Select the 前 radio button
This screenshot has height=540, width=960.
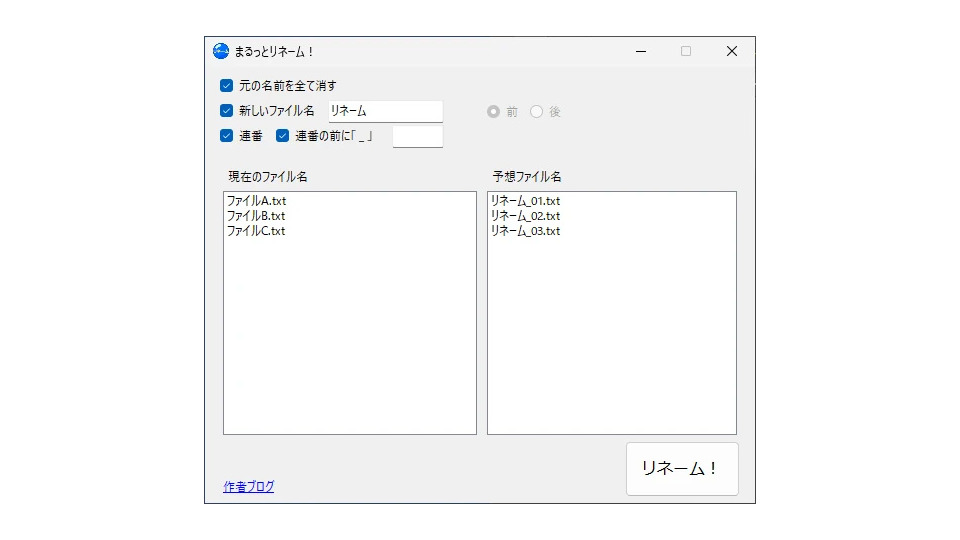[493, 111]
